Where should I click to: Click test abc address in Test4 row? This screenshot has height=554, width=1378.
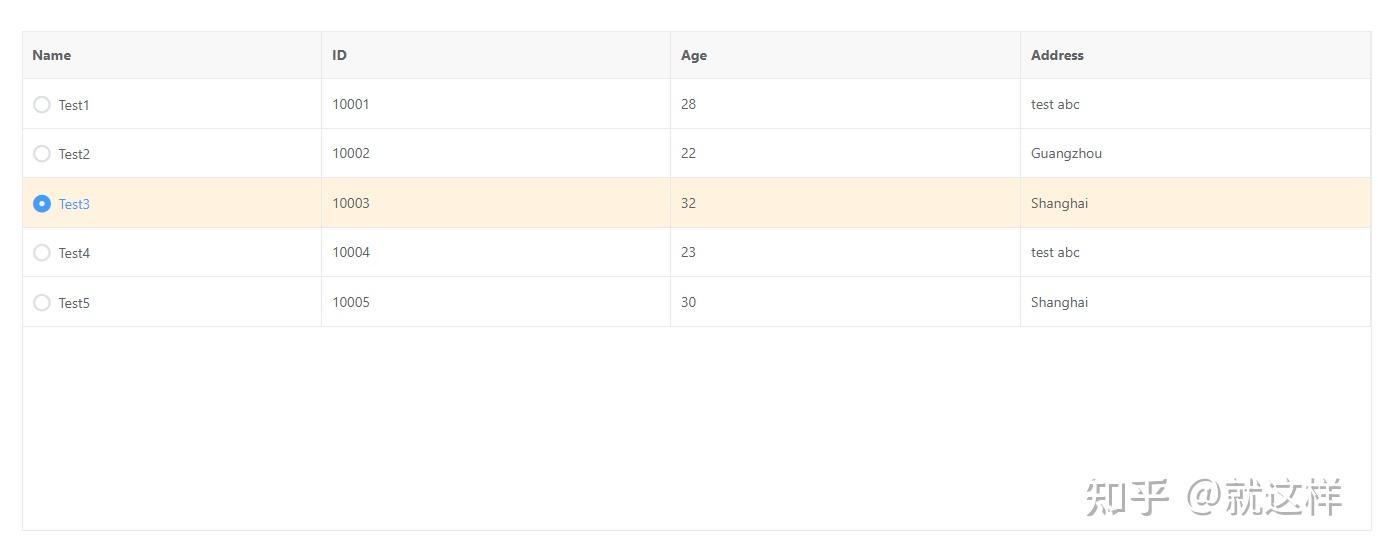[1055, 252]
